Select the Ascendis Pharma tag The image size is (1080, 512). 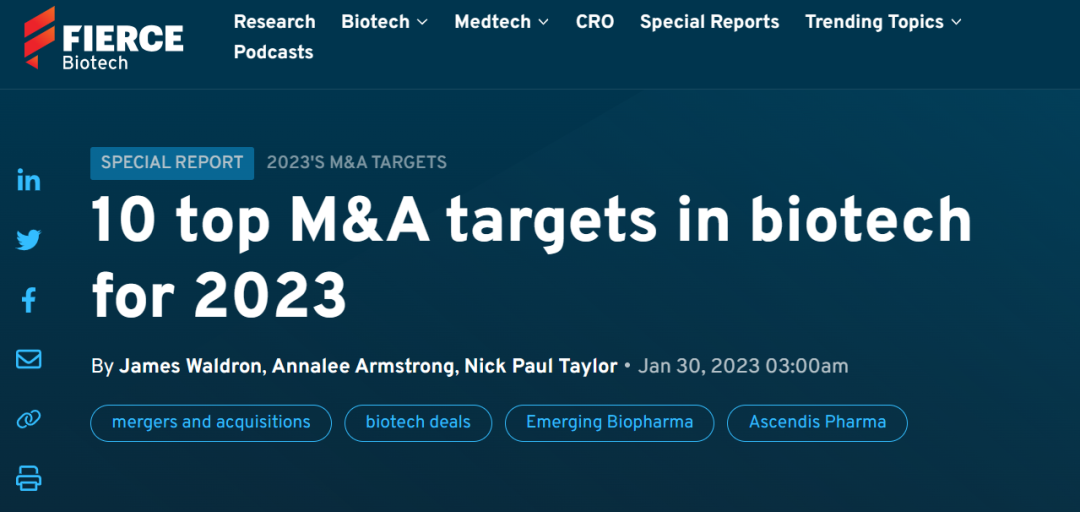(817, 422)
